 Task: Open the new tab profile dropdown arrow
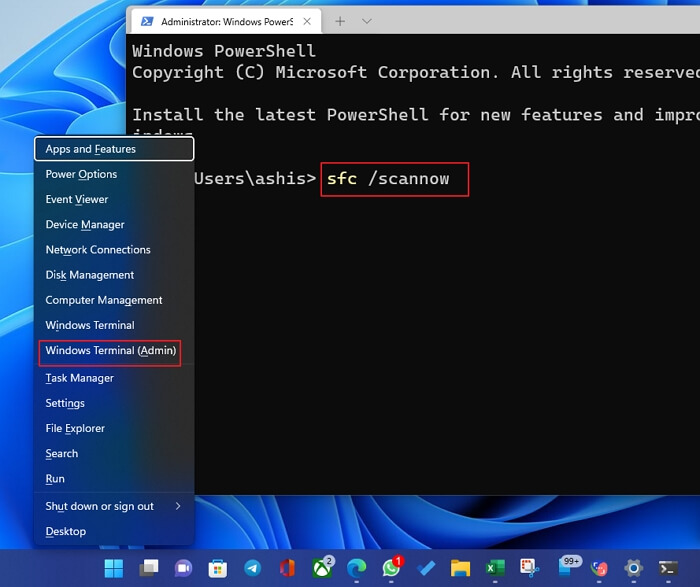pos(367,21)
